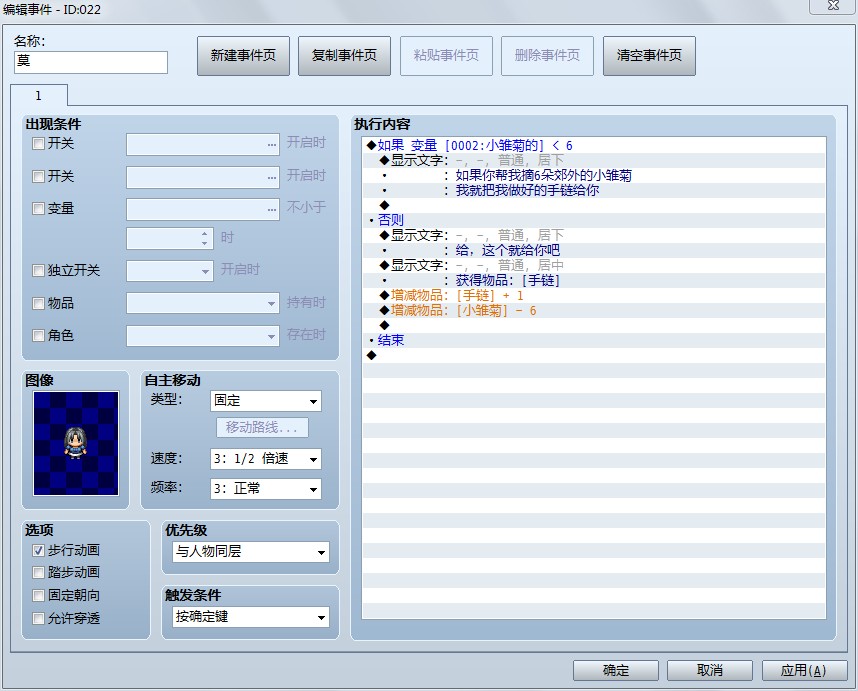Image resolution: width=858 pixels, height=691 pixels.
Task: Select line 如果你帮我摘6朵郊外的小雏菊
Action: [x=594, y=175]
